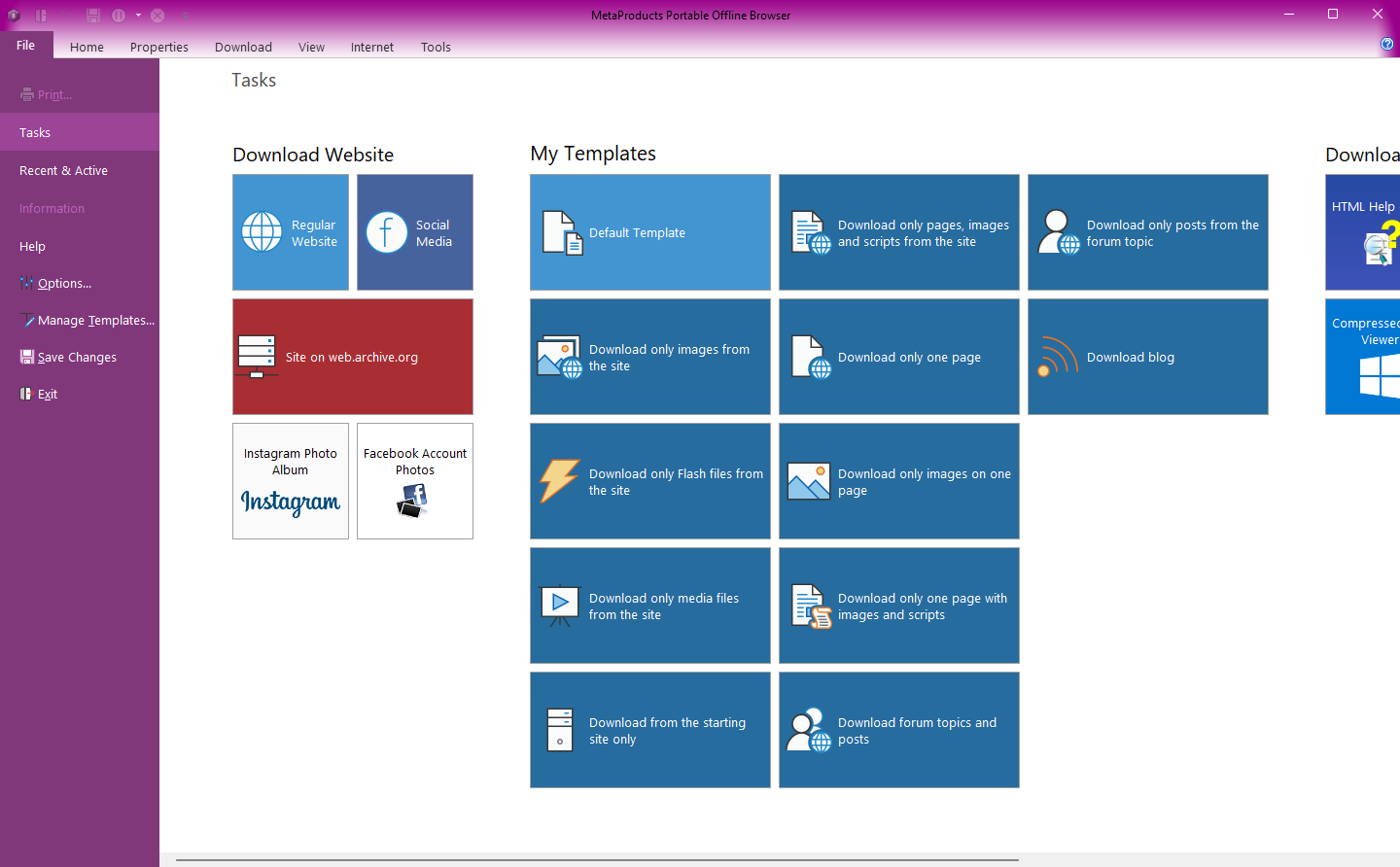Viewport: 1400px width, 867px height.
Task: Click the Exit door icon in quick access toolbar
Action: click(x=42, y=16)
